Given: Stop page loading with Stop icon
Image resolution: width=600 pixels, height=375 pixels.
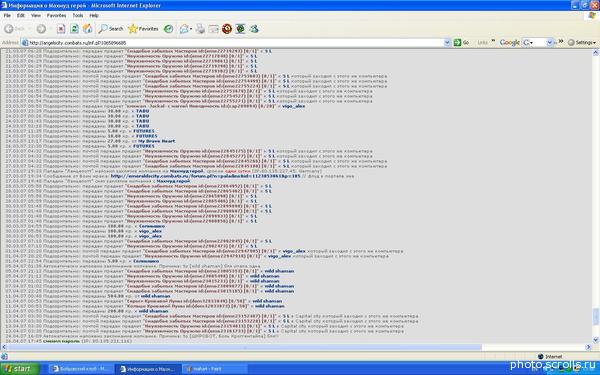Looking at the screenshot, I should [61, 29].
